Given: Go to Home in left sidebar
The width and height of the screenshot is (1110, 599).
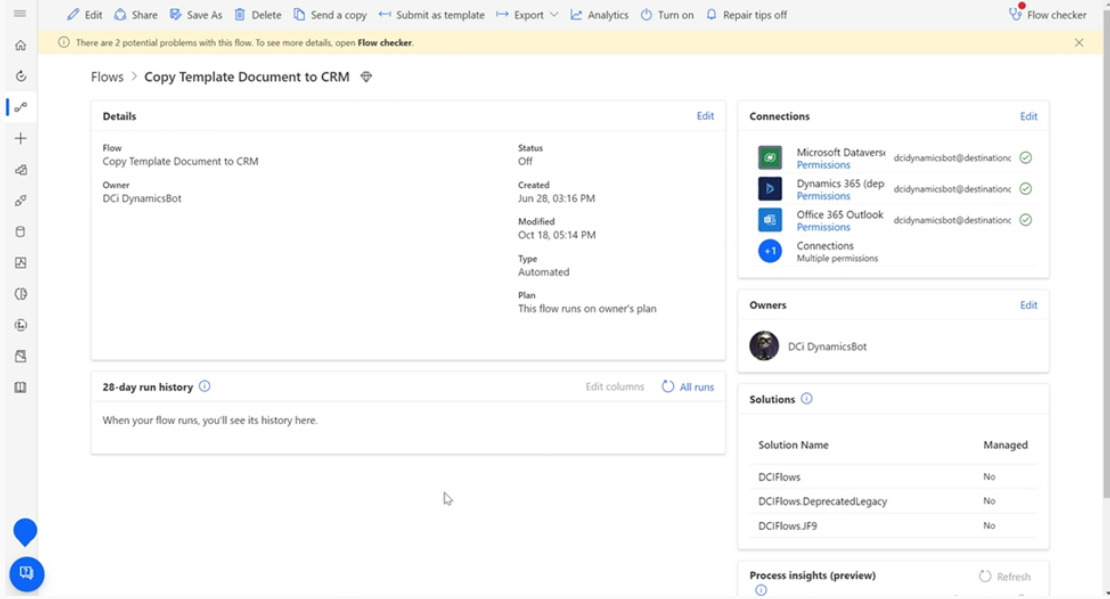Looking at the screenshot, I should point(21,45).
